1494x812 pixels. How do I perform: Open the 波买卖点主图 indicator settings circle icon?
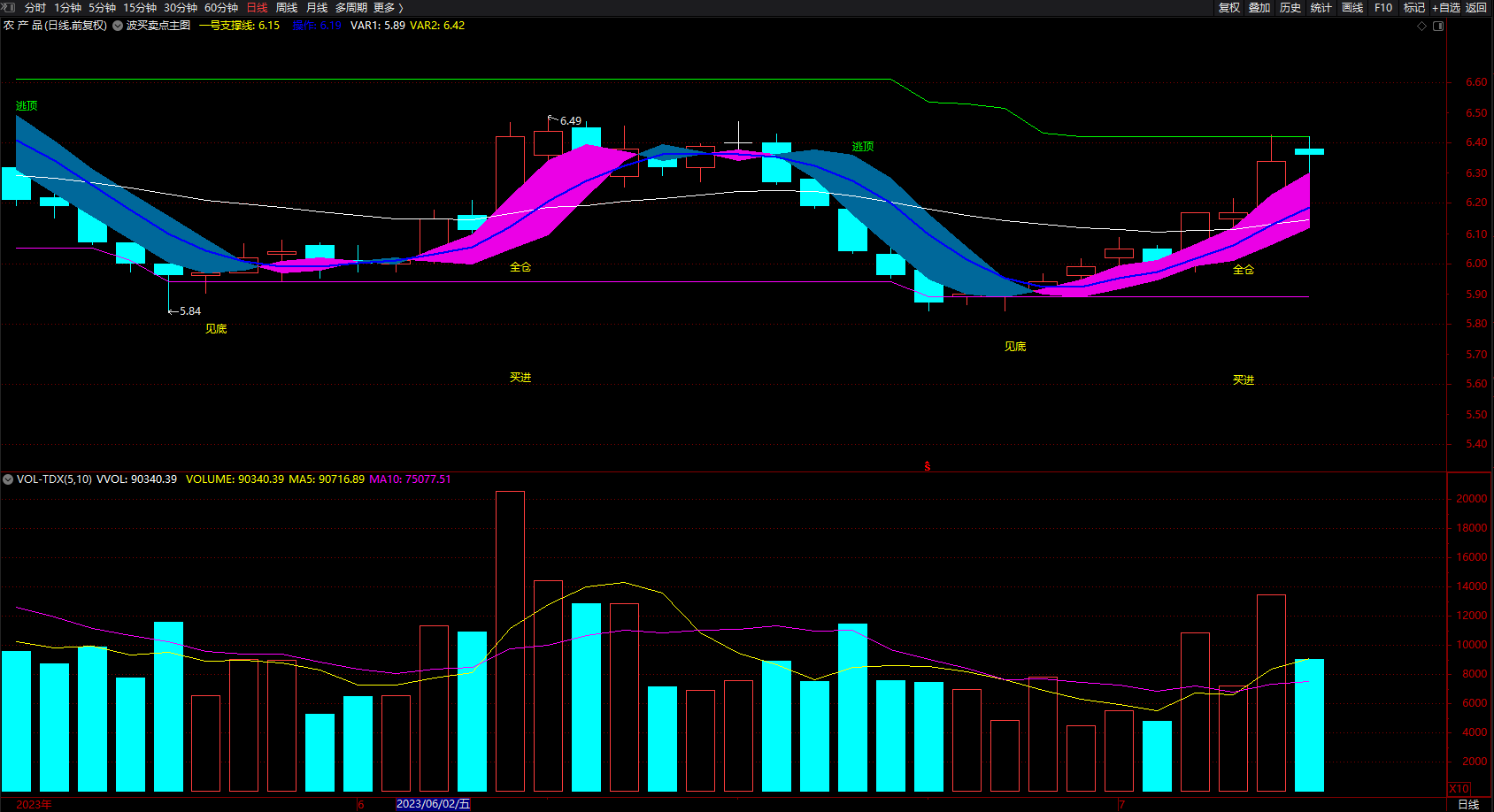coord(118,26)
